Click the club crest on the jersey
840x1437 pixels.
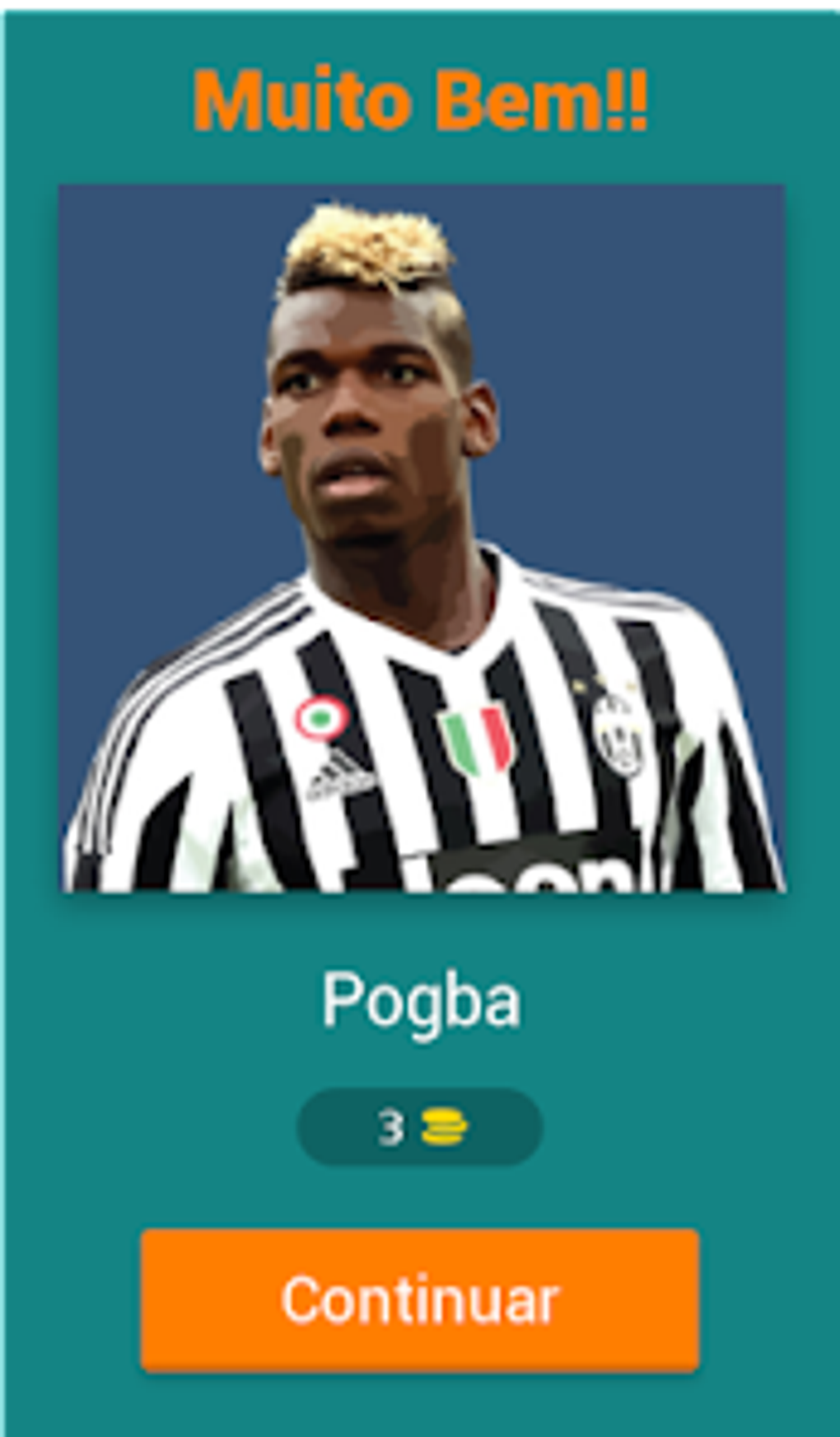pos(618,735)
